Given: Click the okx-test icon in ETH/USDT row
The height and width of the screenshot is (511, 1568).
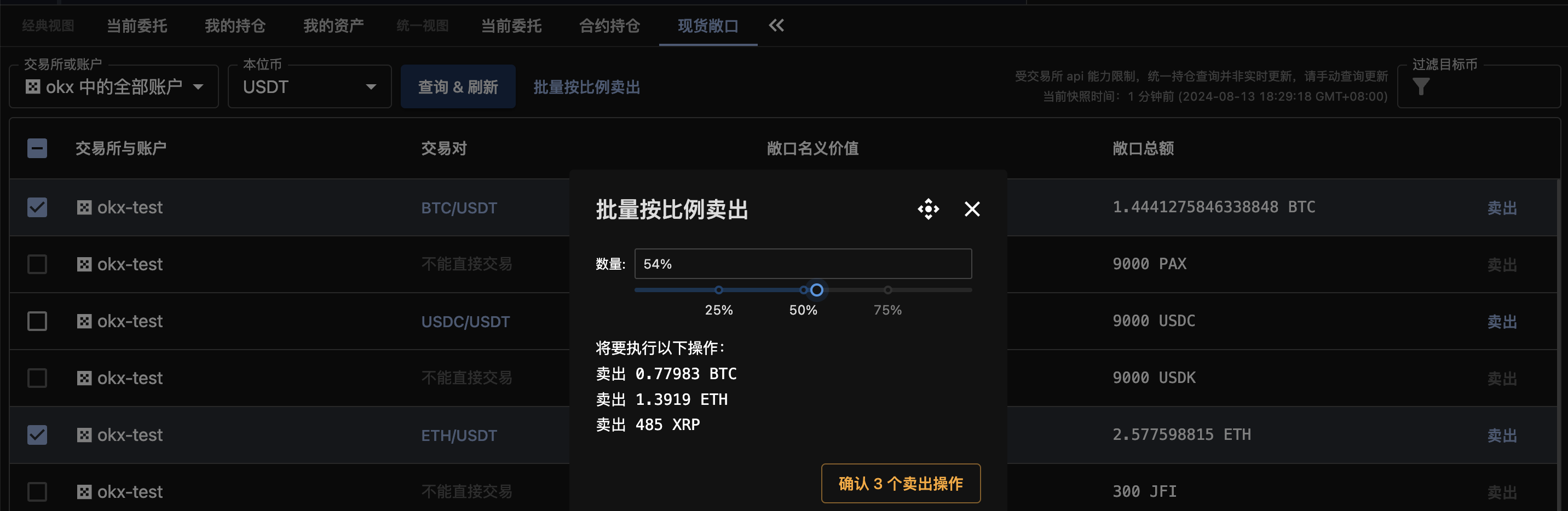Looking at the screenshot, I should coord(84,435).
